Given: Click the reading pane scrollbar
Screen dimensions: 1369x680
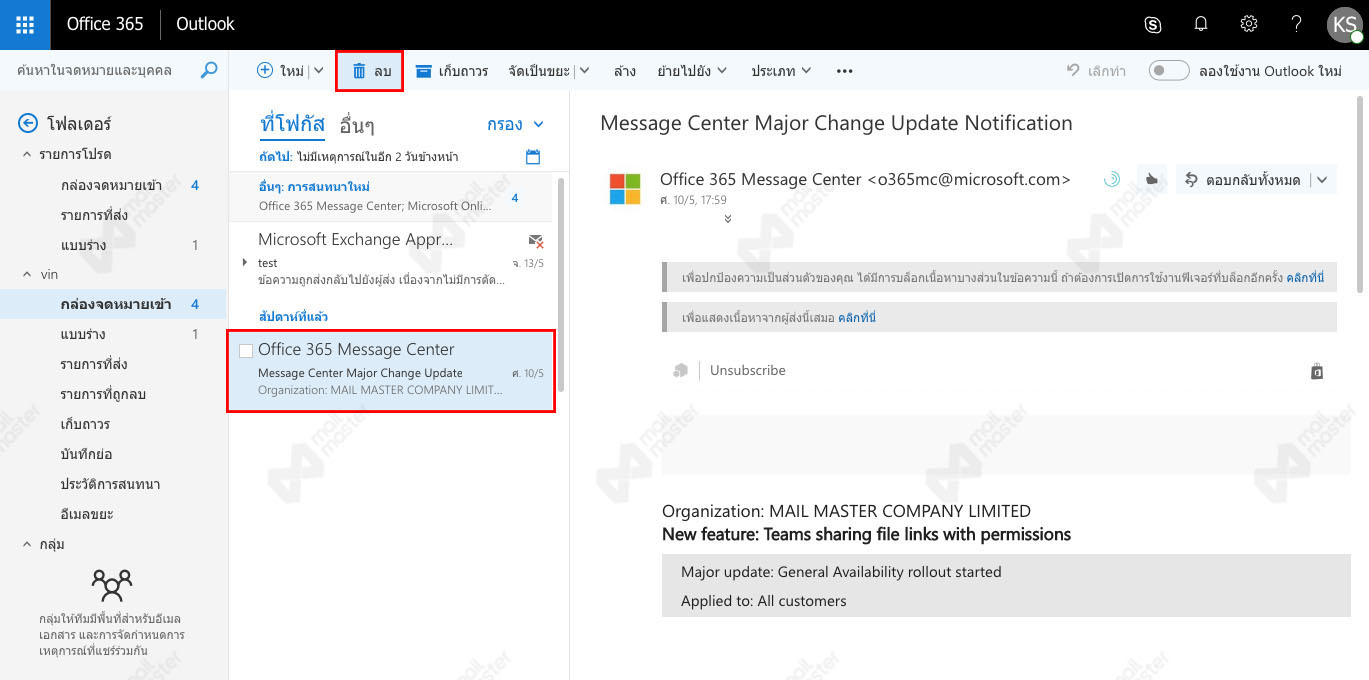Looking at the screenshot, I should [x=1360, y=195].
